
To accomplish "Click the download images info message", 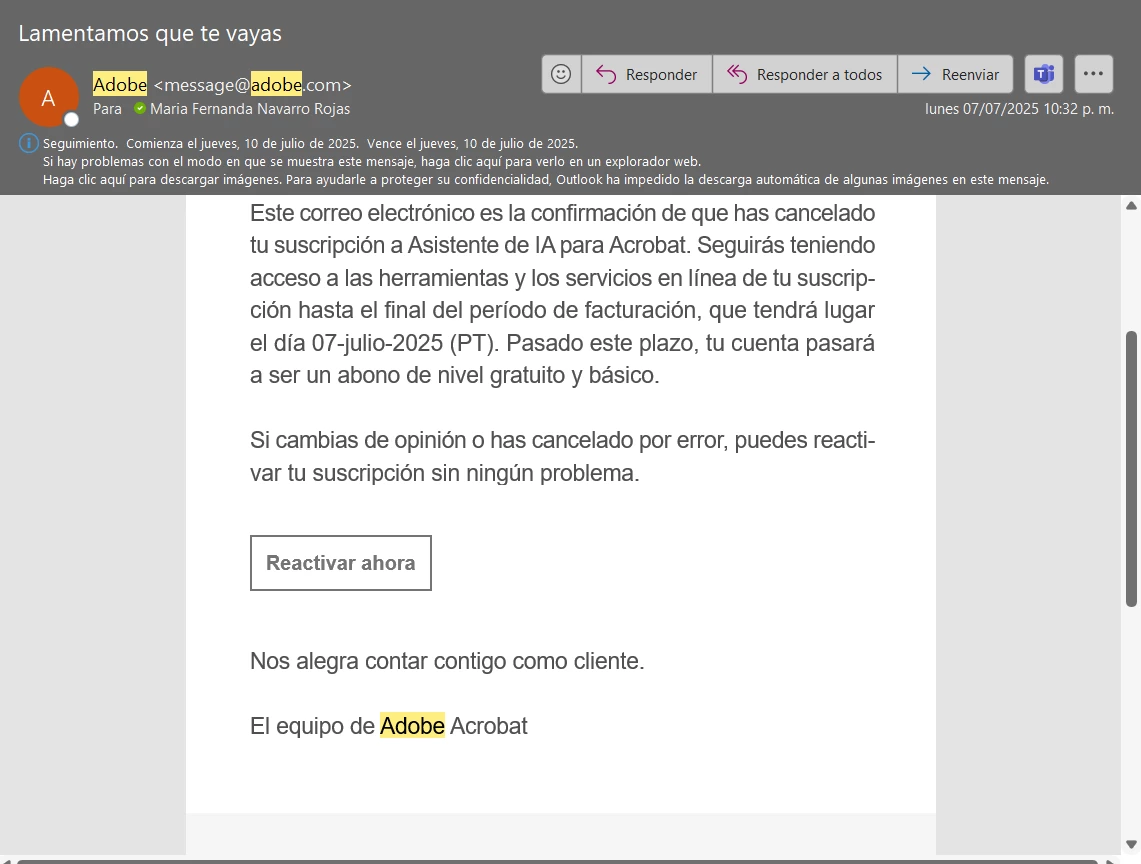I will click(546, 179).
